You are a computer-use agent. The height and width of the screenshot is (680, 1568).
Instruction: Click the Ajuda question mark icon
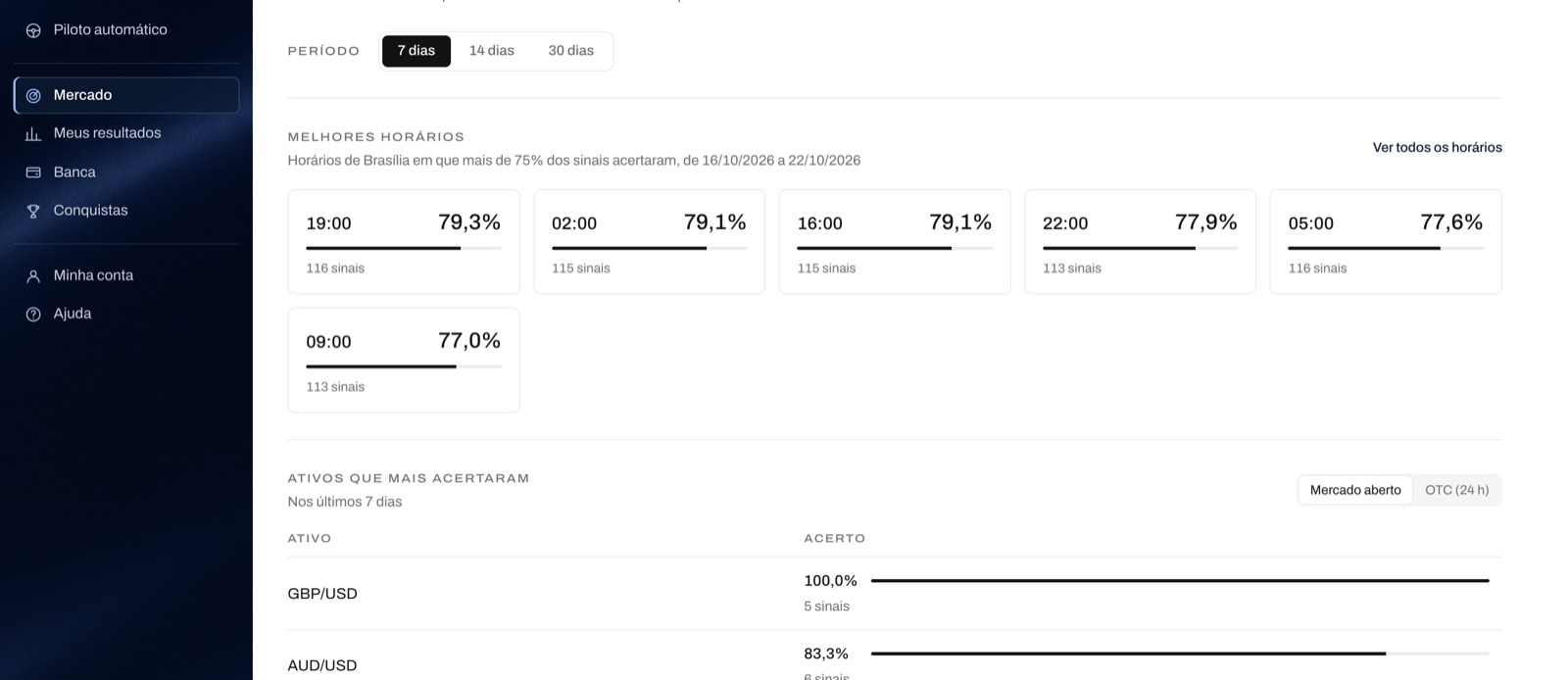[33, 315]
